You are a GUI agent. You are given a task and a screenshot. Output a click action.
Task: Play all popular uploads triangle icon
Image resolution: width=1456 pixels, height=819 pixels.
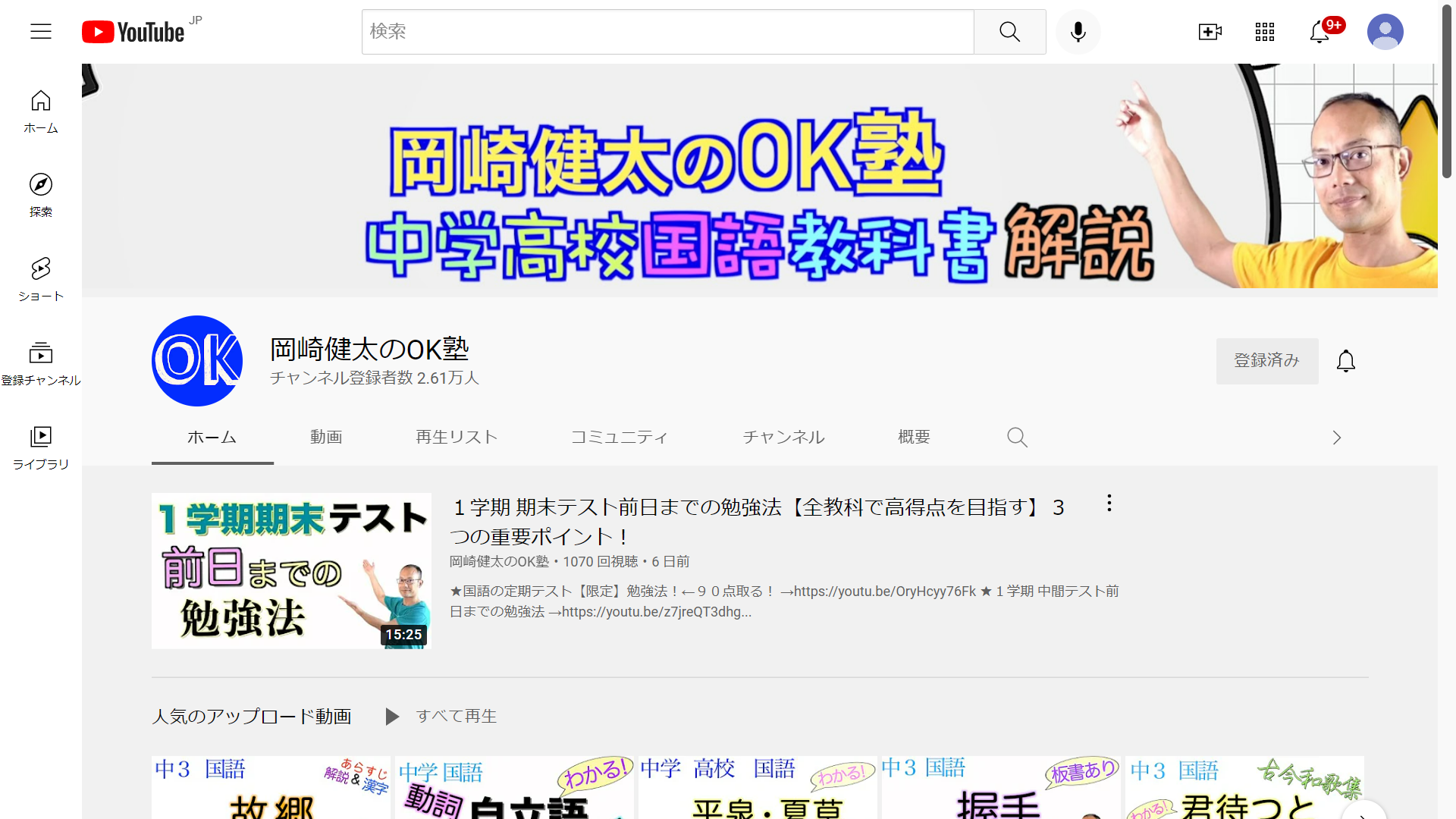392,717
